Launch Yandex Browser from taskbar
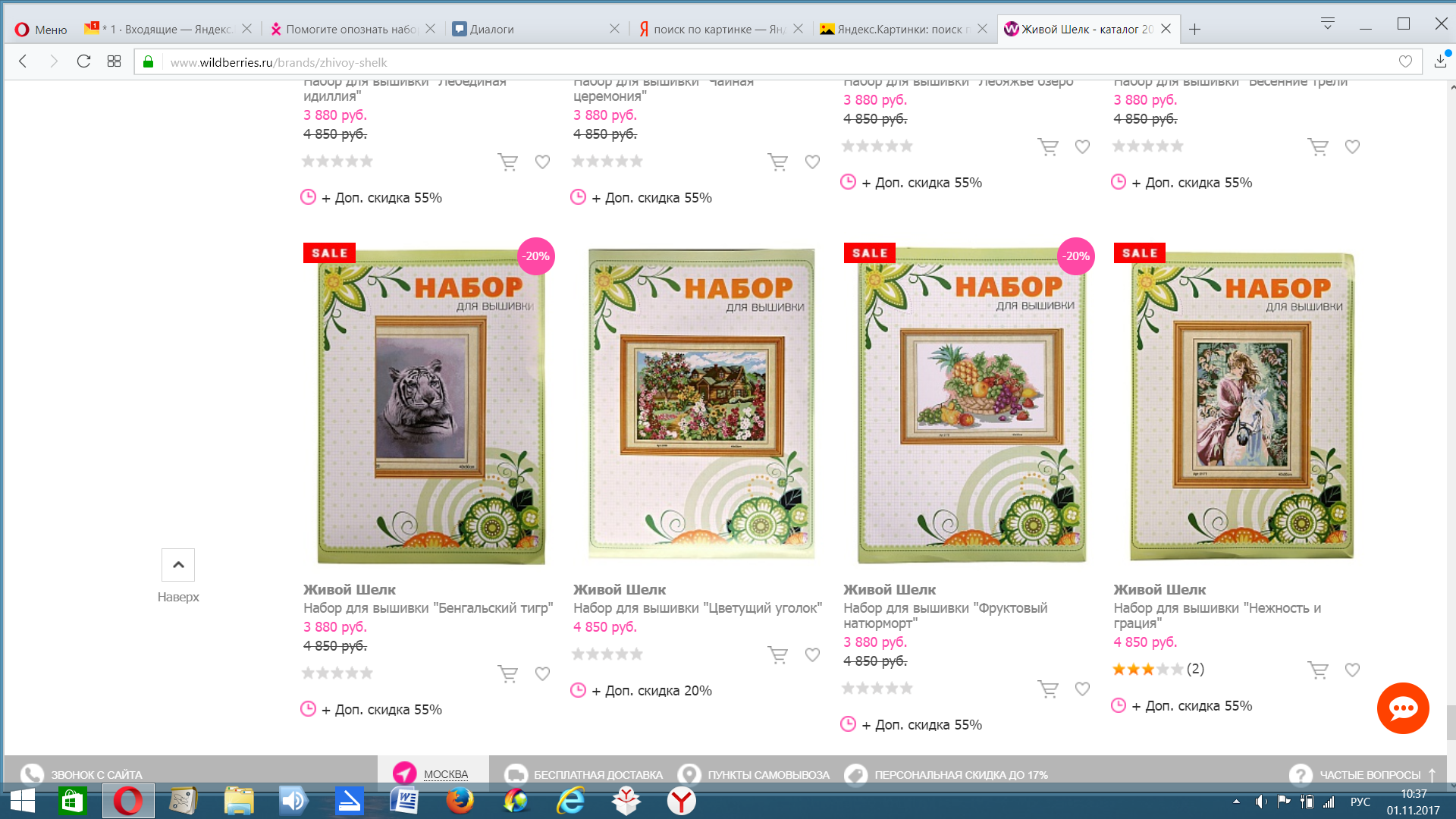The width and height of the screenshot is (1456, 819). point(681,801)
